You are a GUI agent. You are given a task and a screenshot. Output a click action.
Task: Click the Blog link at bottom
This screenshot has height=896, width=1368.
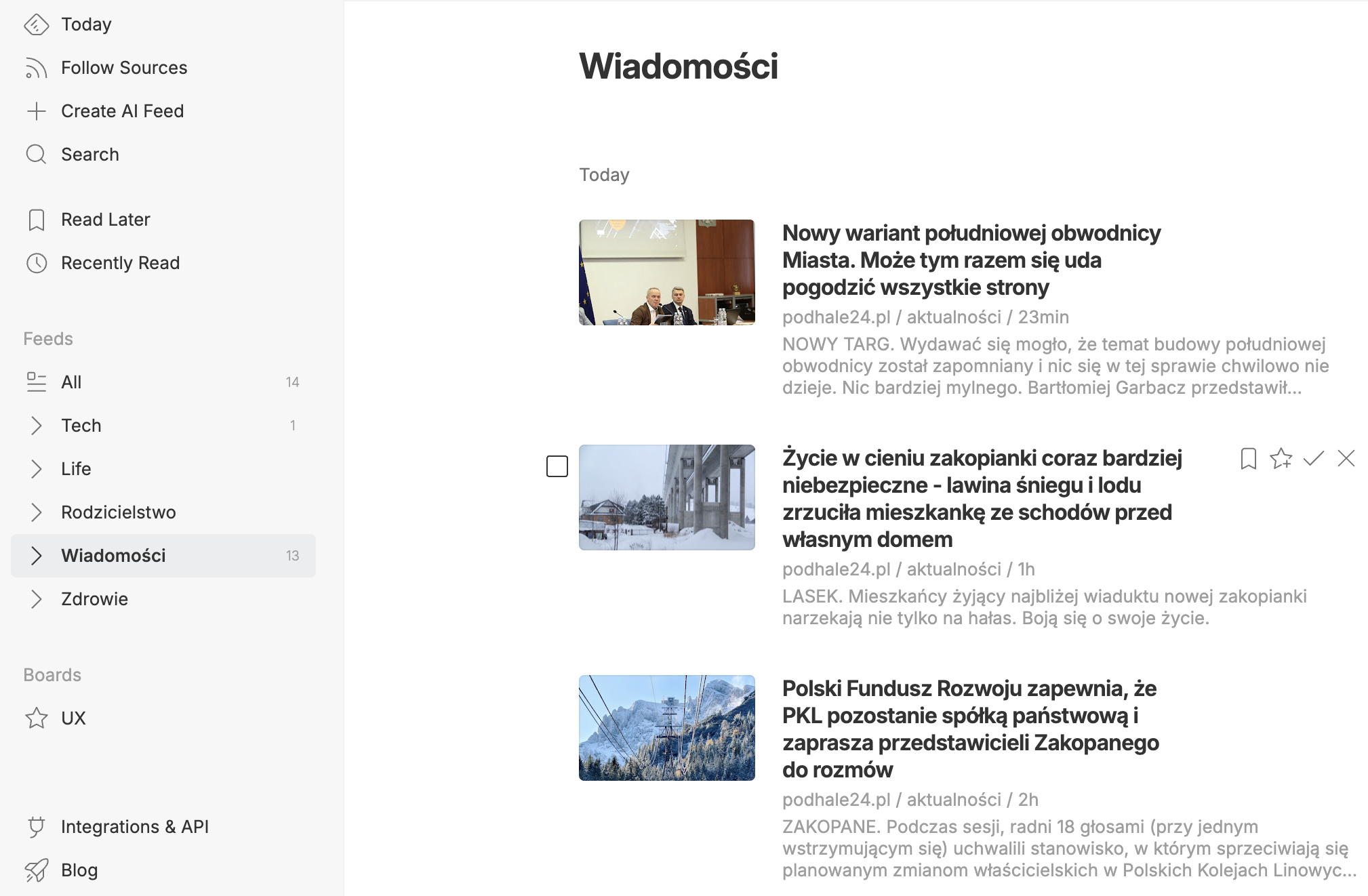(79, 870)
